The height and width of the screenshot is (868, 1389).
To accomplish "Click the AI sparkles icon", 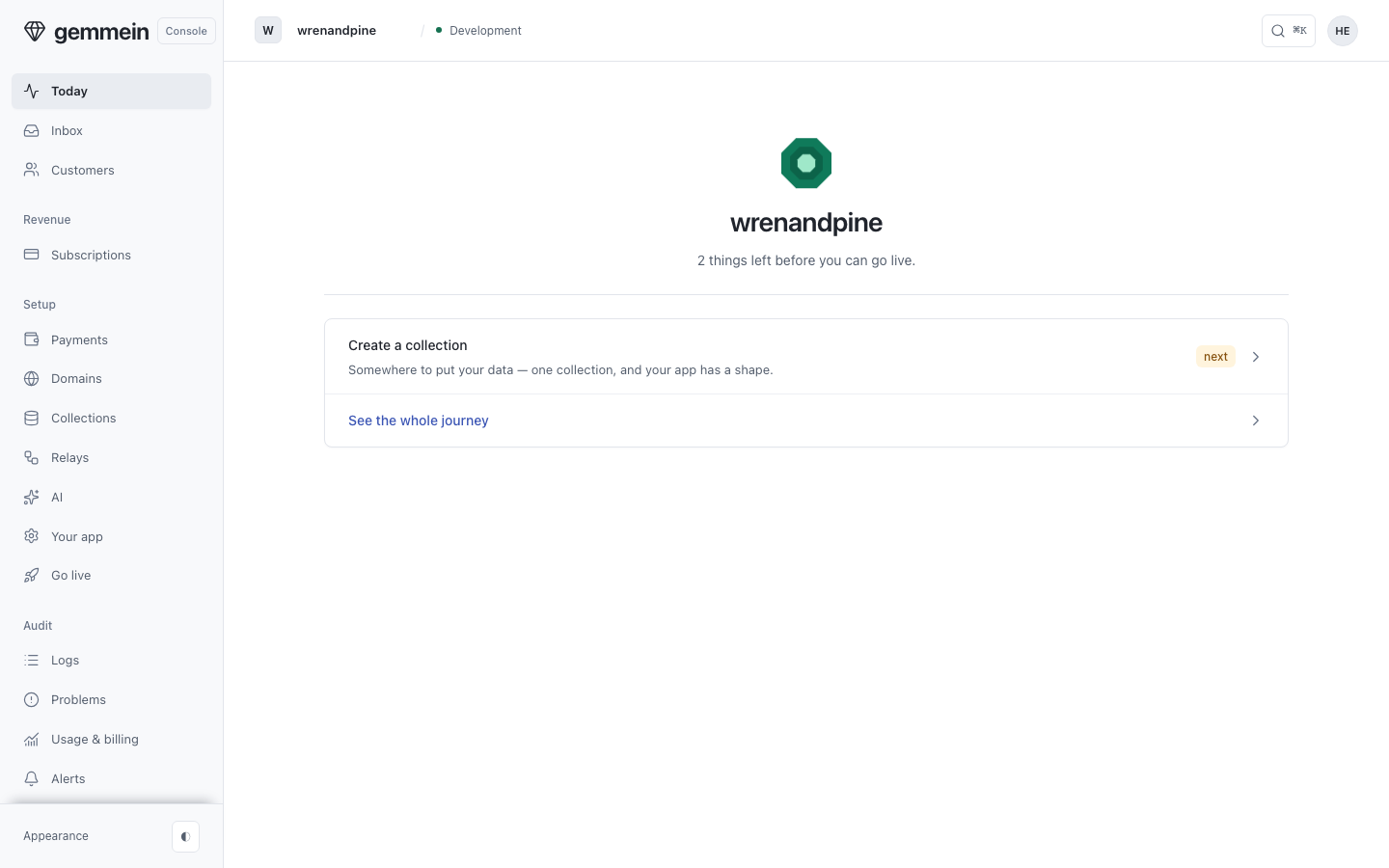I will click(32, 498).
